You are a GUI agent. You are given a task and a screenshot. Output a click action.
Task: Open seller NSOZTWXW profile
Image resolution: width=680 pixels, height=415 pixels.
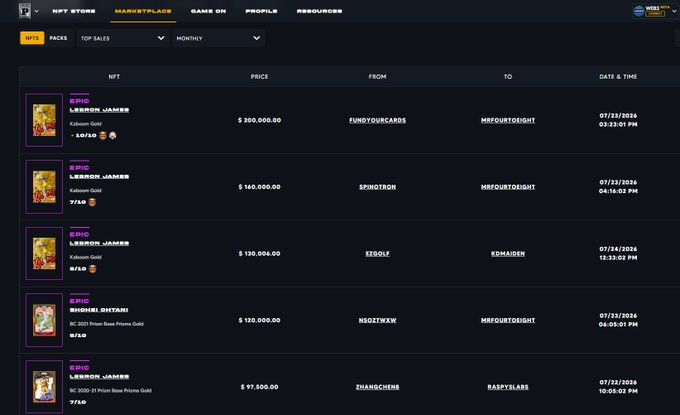(x=378, y=320)
